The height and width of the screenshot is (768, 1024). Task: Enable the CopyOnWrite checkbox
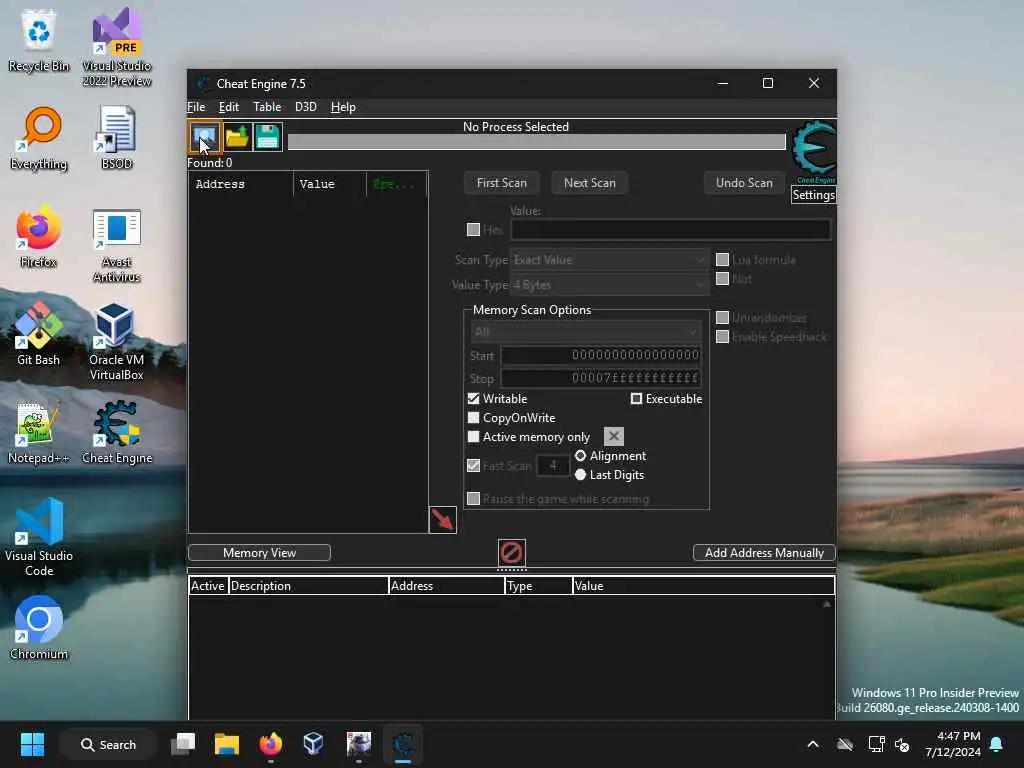pos(473,417)
